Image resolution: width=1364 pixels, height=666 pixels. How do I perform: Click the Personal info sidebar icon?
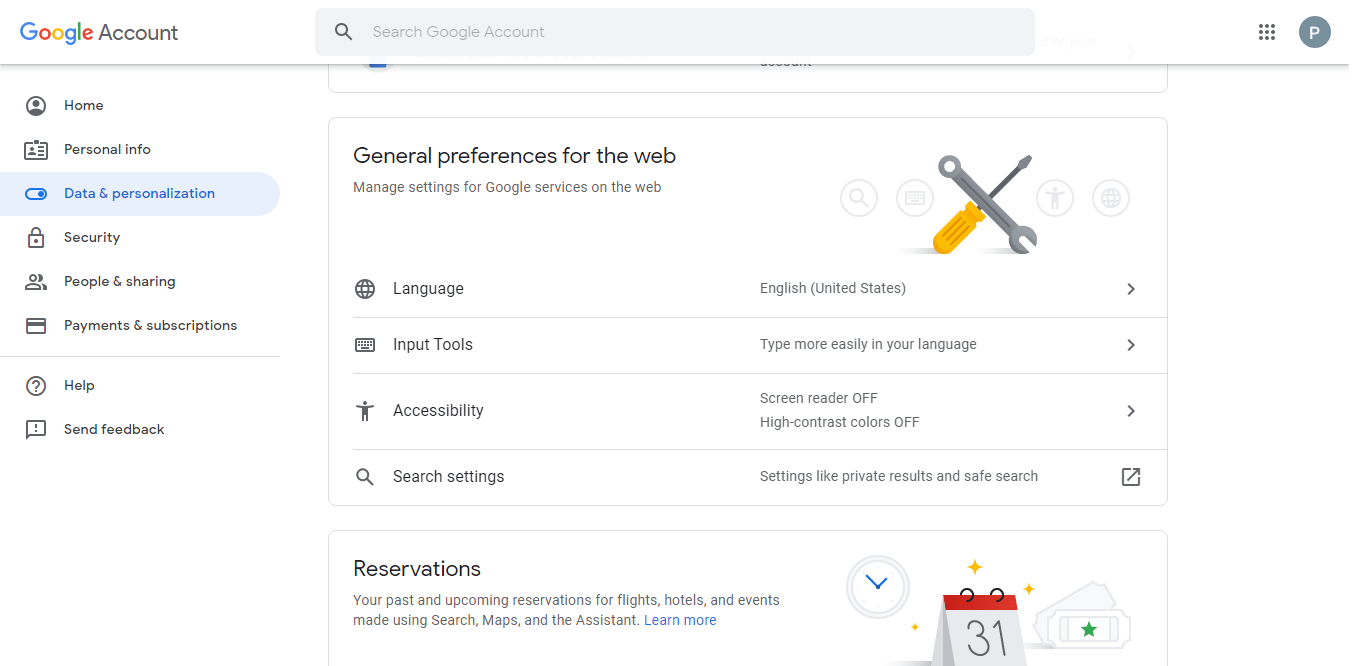[x=36, y=149]
